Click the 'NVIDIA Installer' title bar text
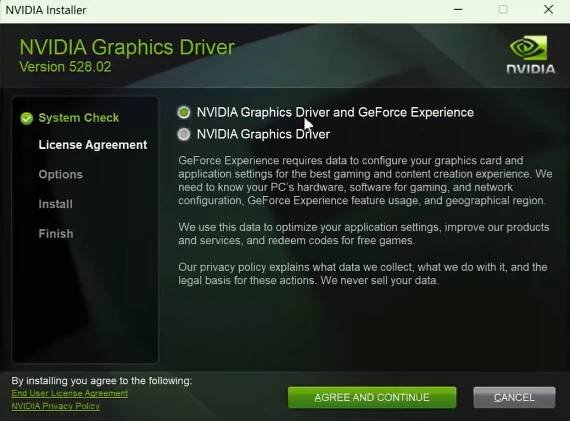The width and height of the screenshot is (570, 421). point(46,10)
